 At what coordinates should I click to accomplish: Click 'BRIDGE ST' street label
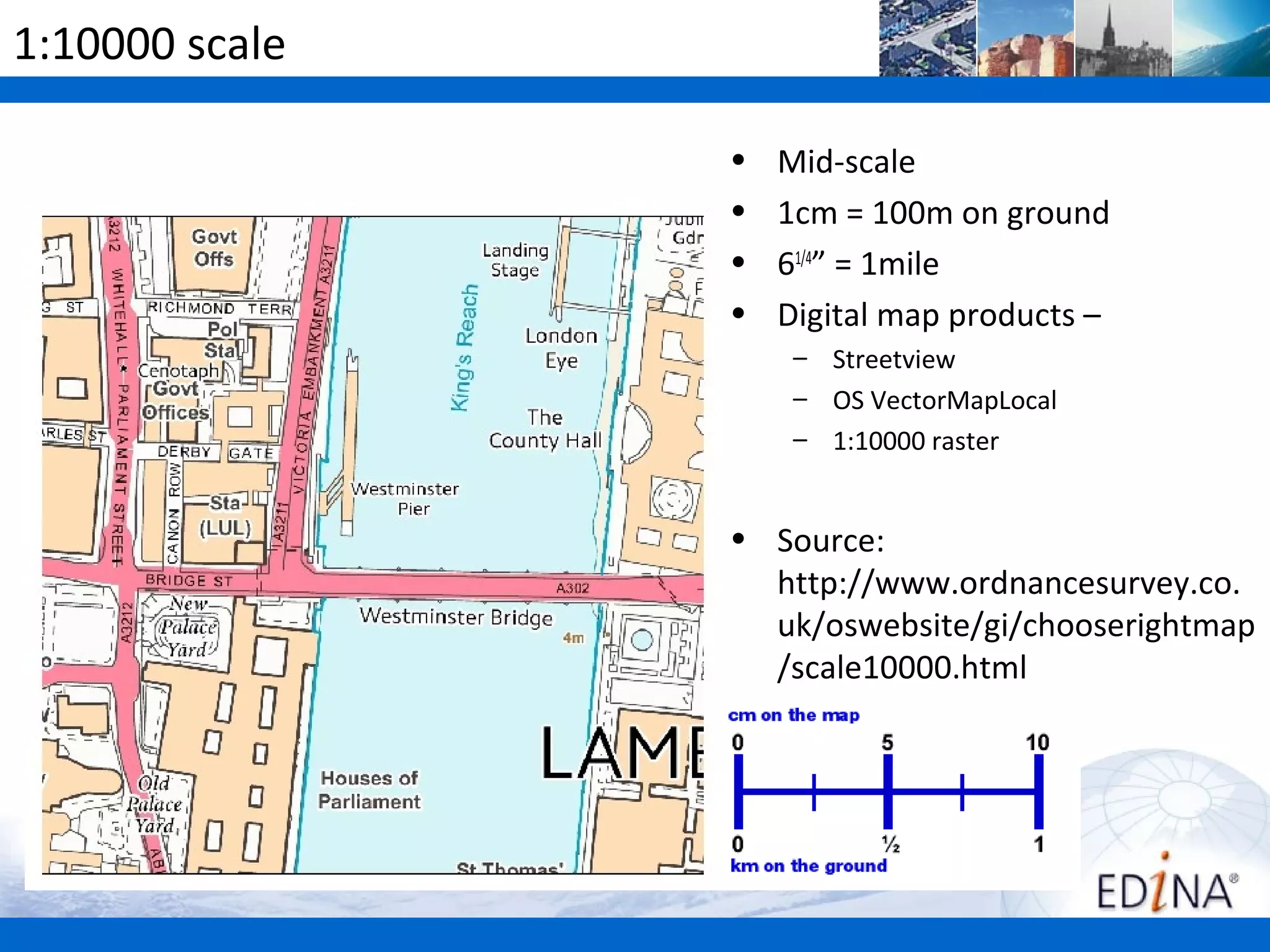click(189, 581)
